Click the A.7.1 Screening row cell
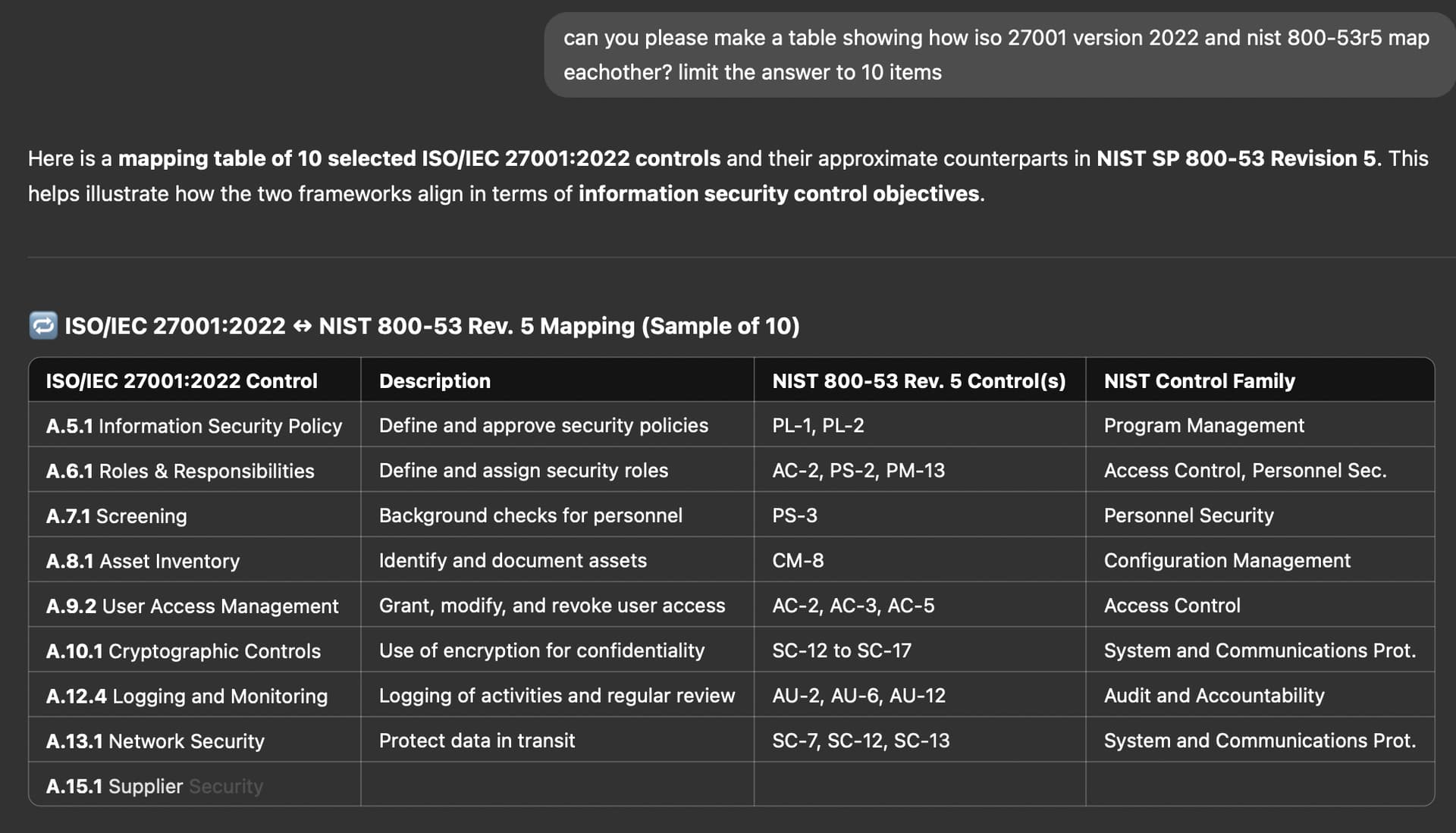 (195, 515)
